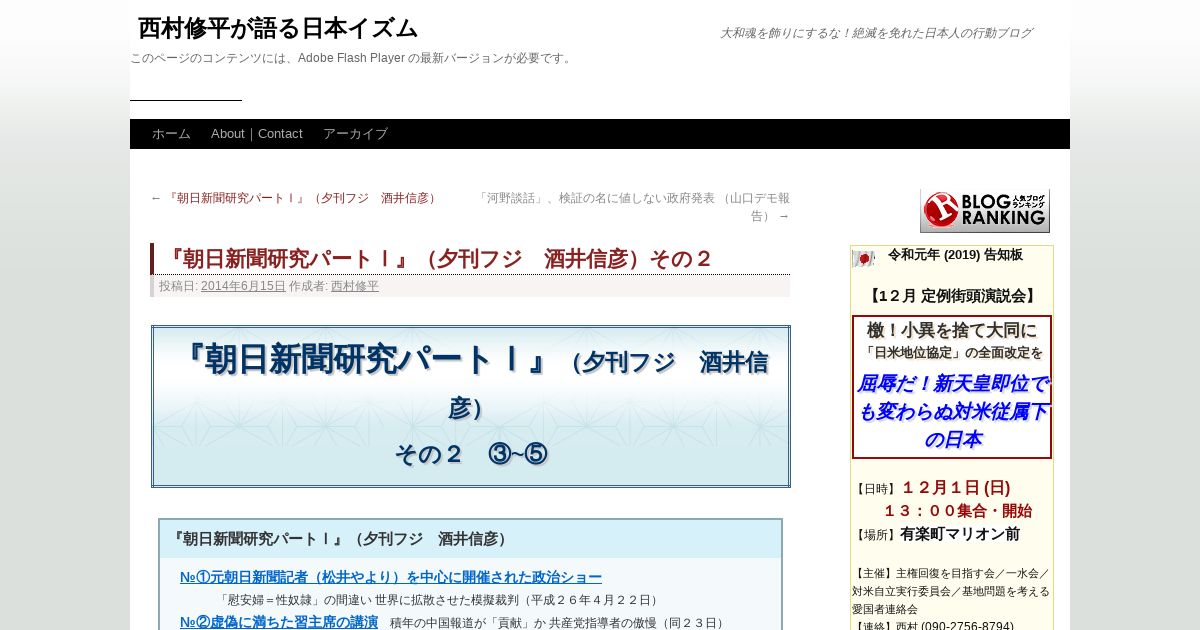
Task: Click the blog tagline 大和魂を飾りにするな
Action: coord(876,33)
